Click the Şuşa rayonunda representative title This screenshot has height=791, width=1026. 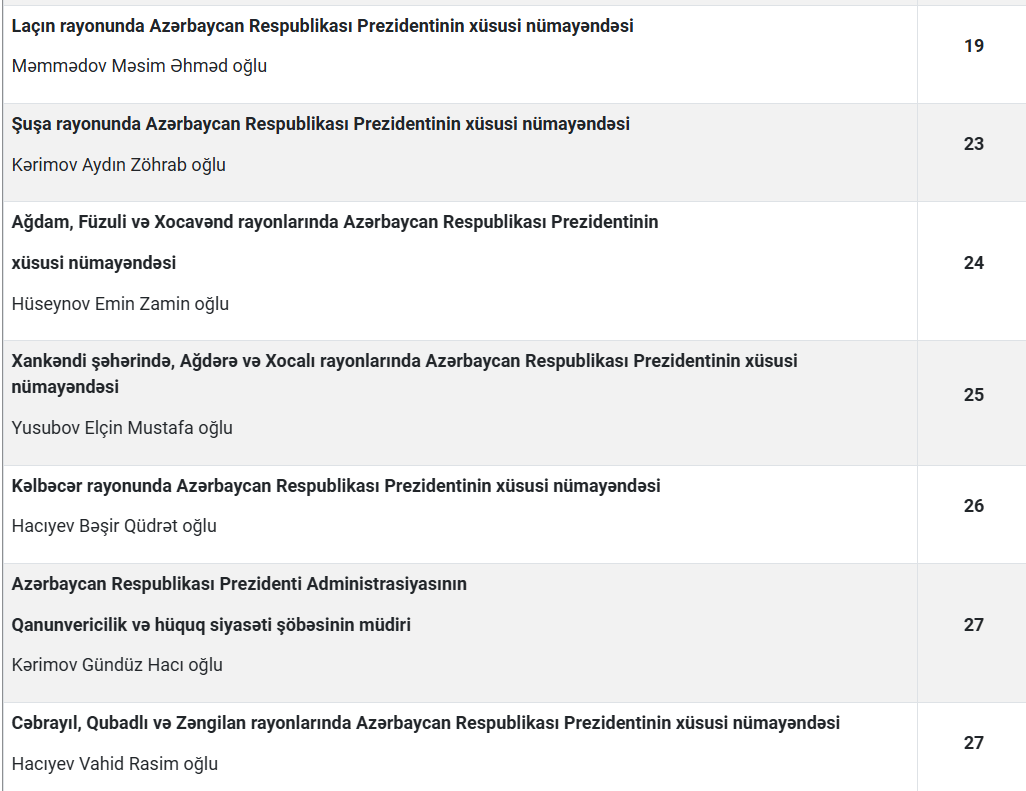coord(320,124)
